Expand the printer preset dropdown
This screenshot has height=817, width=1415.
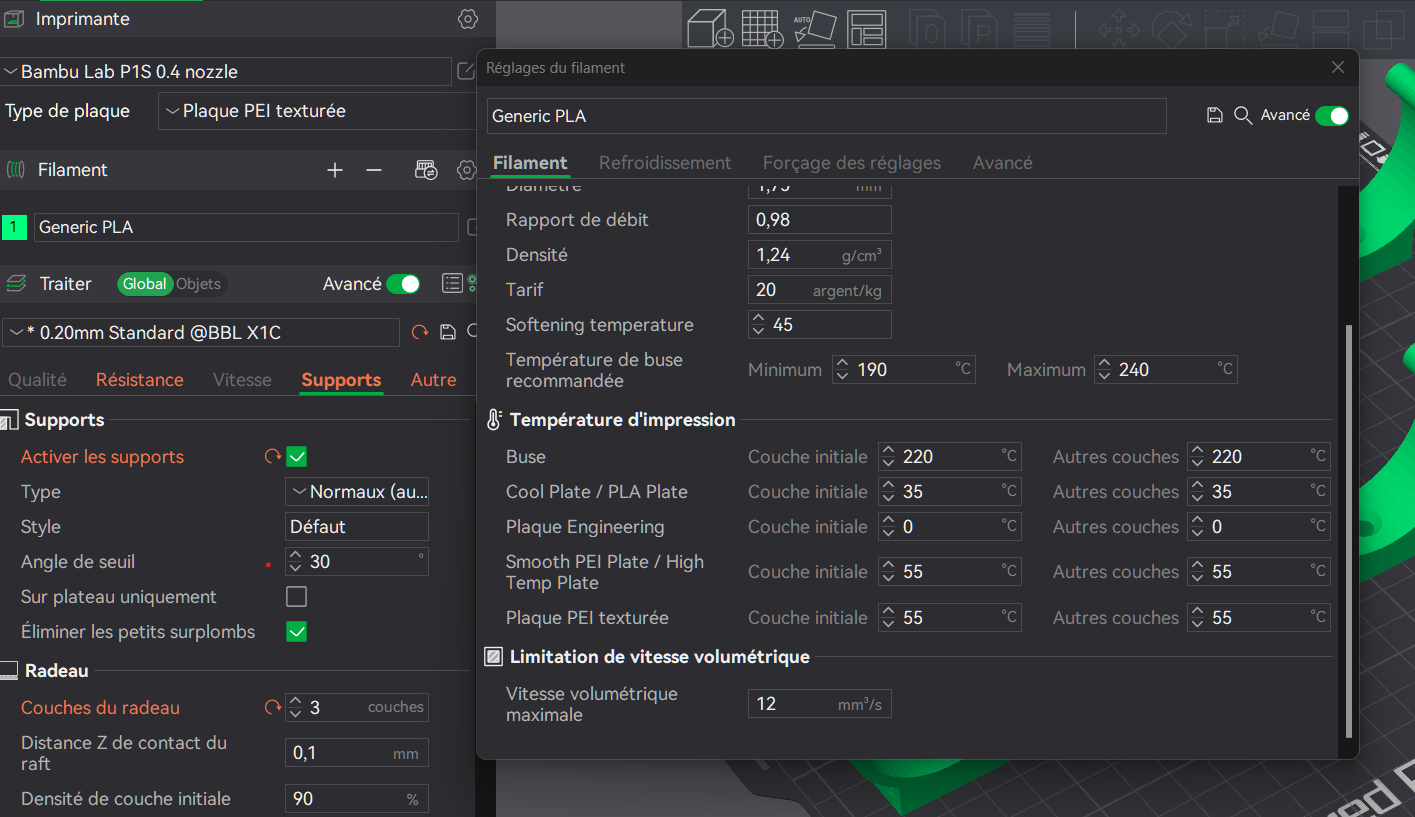[x=226, y=72]
